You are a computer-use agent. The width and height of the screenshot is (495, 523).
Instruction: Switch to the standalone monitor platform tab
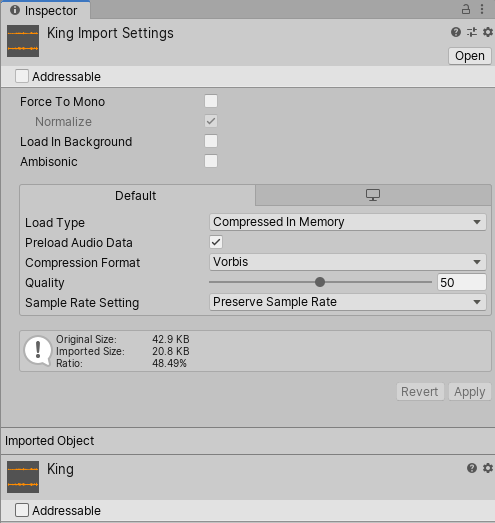pyautogui.click(x=373, y=195)
